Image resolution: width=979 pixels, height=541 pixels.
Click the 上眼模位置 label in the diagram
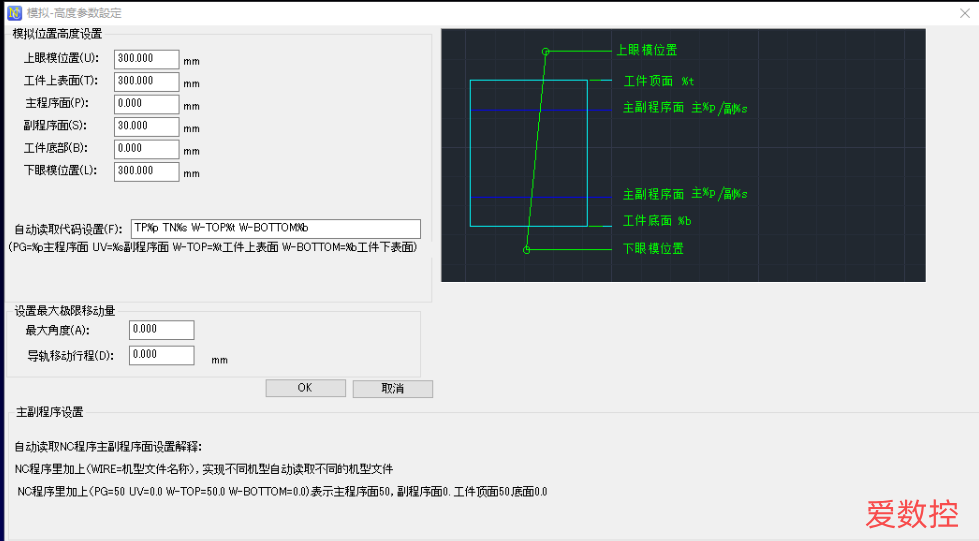(647, 50)
